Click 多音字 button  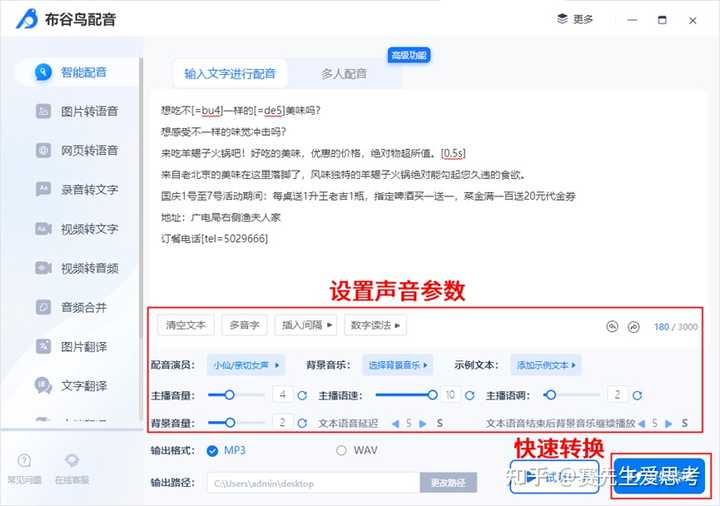[x=244, y=325]
